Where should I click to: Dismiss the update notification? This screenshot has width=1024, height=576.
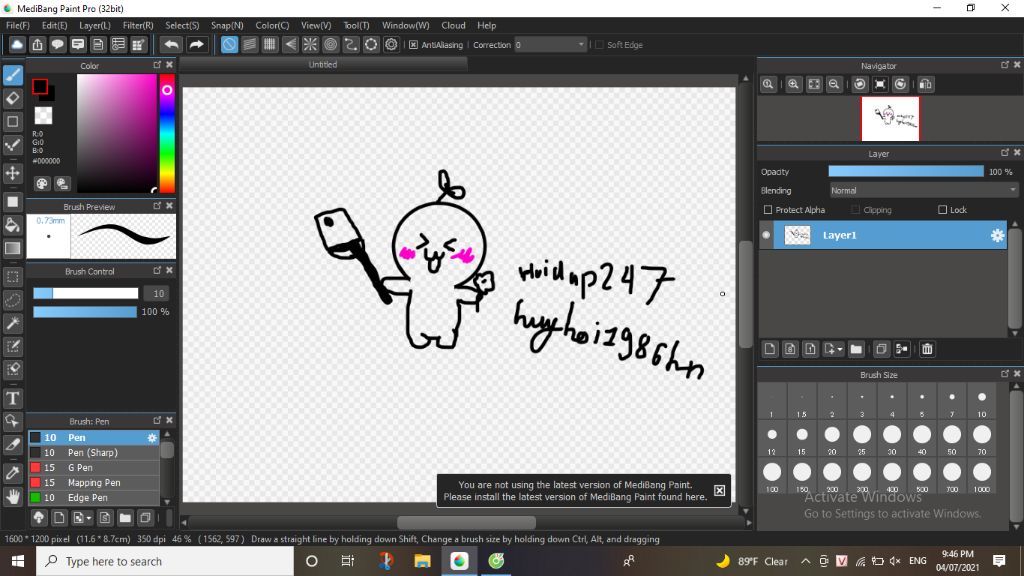pos(719,490)
